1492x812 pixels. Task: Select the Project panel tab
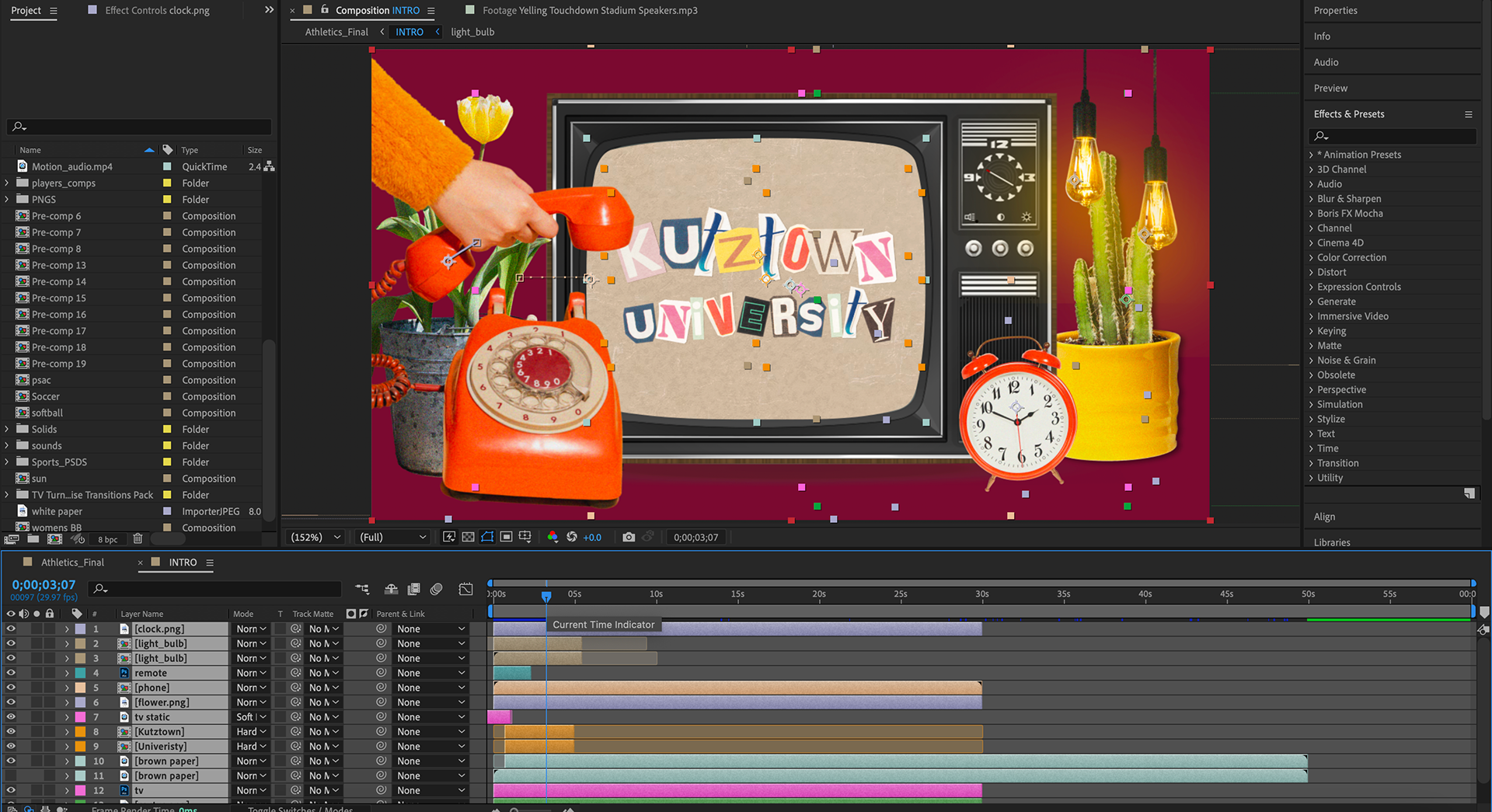pos(26,11)
